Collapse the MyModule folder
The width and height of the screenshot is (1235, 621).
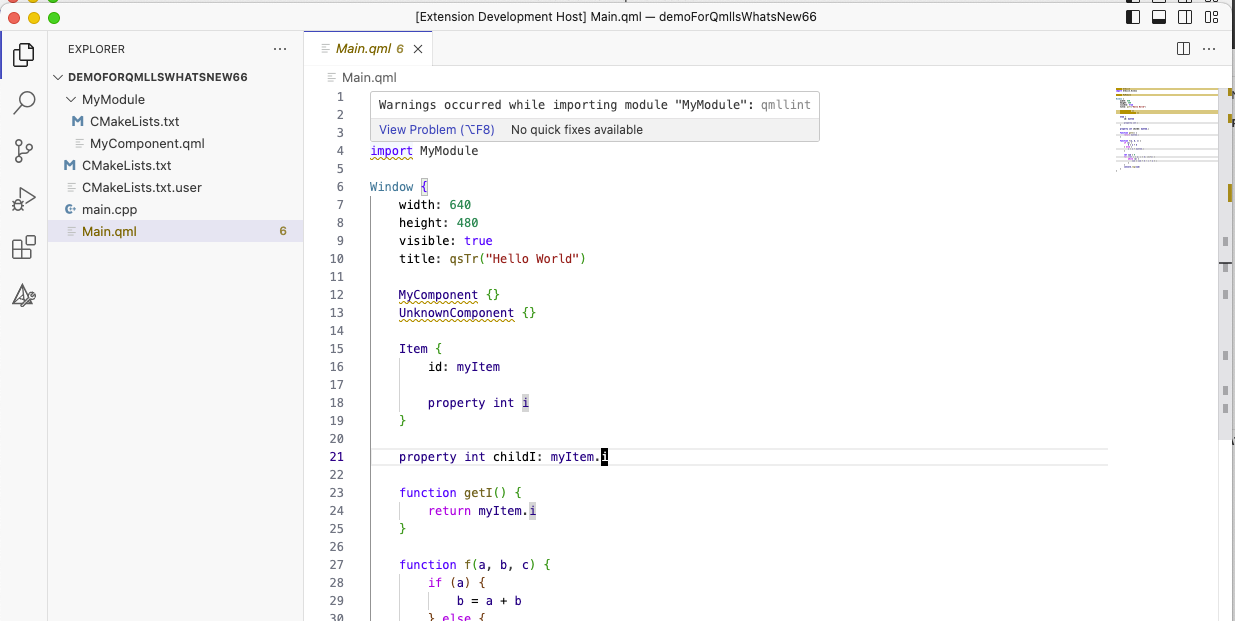point(71,99)
